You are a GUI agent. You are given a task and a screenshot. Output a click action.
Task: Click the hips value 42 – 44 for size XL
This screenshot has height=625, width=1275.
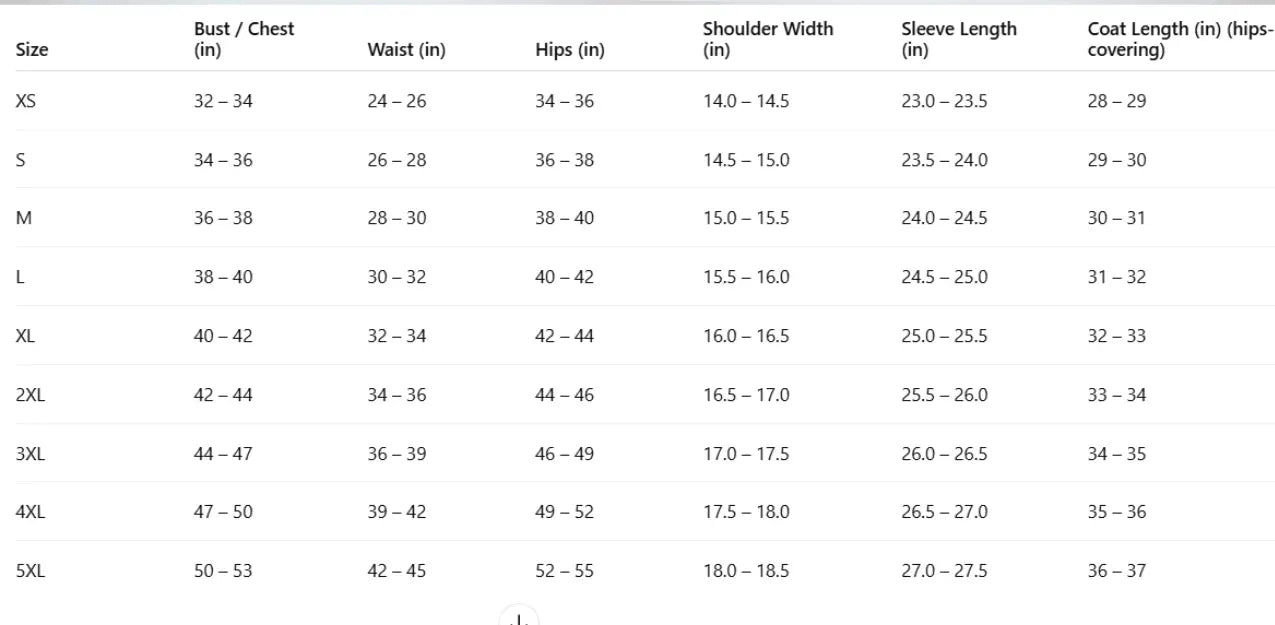click(564, 336)
